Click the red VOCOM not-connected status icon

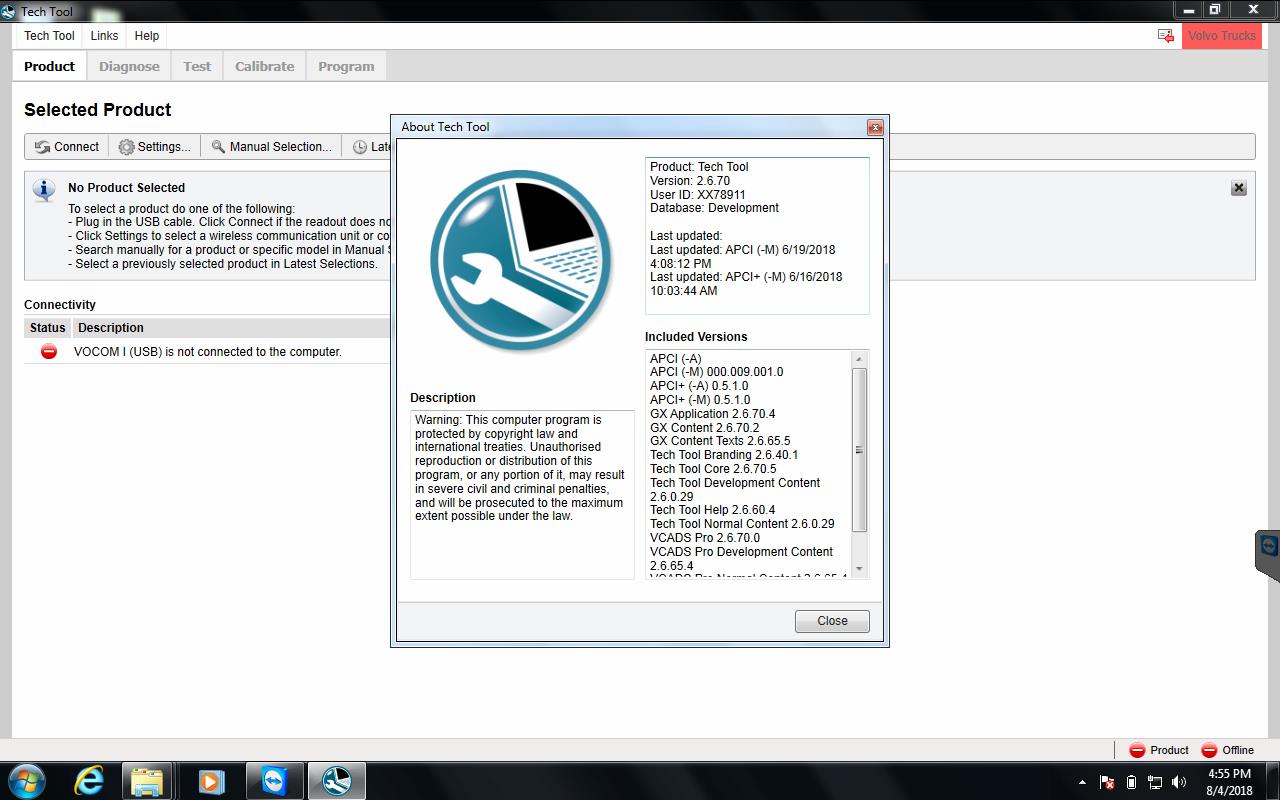48,351
